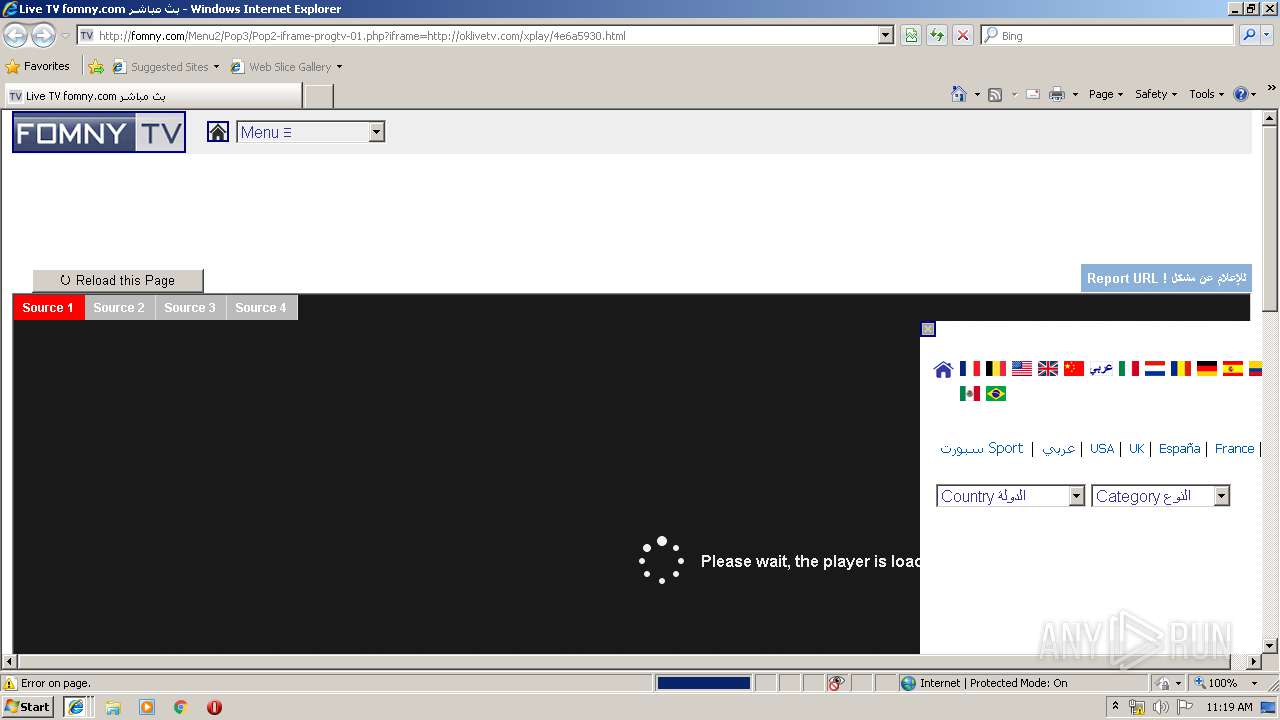Open the Favorites star button
The height and width of the screenshot is (720, 1280).
click(x=38, y=66)
